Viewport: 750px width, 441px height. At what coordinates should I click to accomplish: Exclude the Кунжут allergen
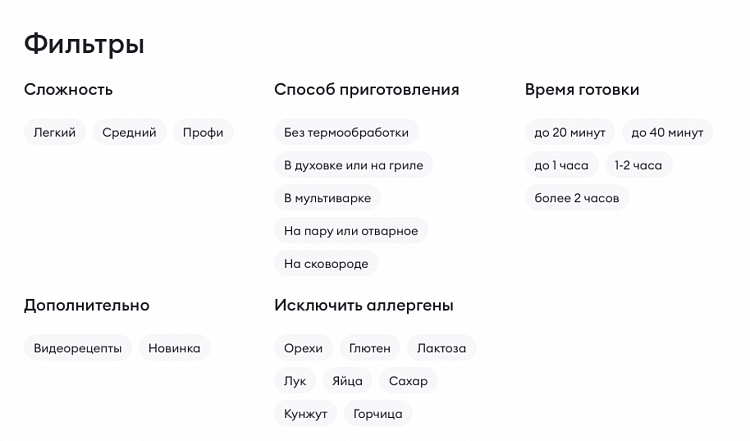tap(305, 413)
